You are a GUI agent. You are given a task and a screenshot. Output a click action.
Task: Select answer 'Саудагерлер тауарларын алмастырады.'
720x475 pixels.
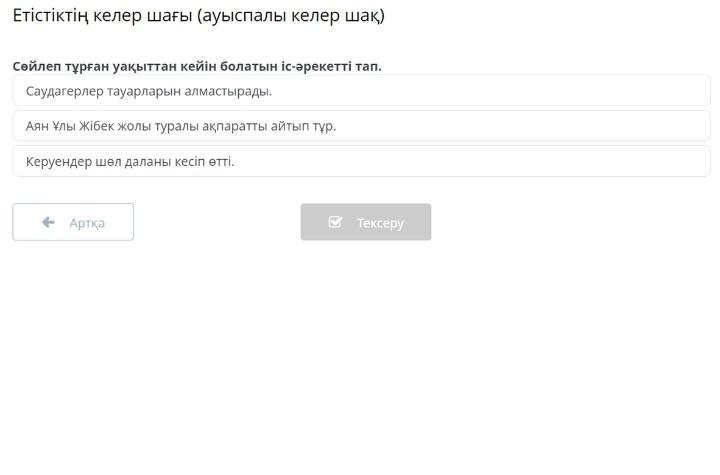click(x=361, y=91)
